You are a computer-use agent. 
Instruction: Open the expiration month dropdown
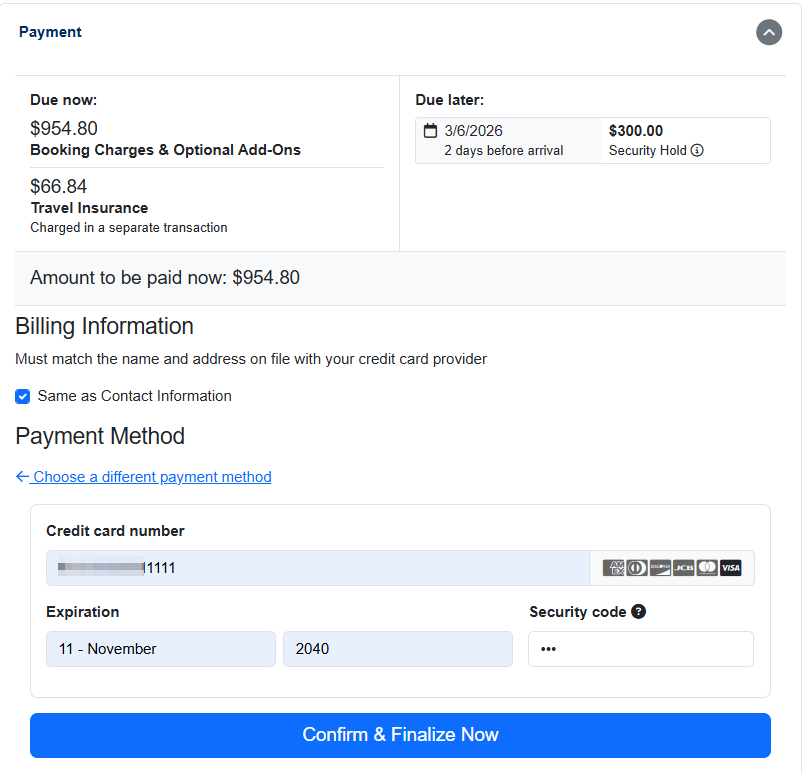click(x=160, y=649)
